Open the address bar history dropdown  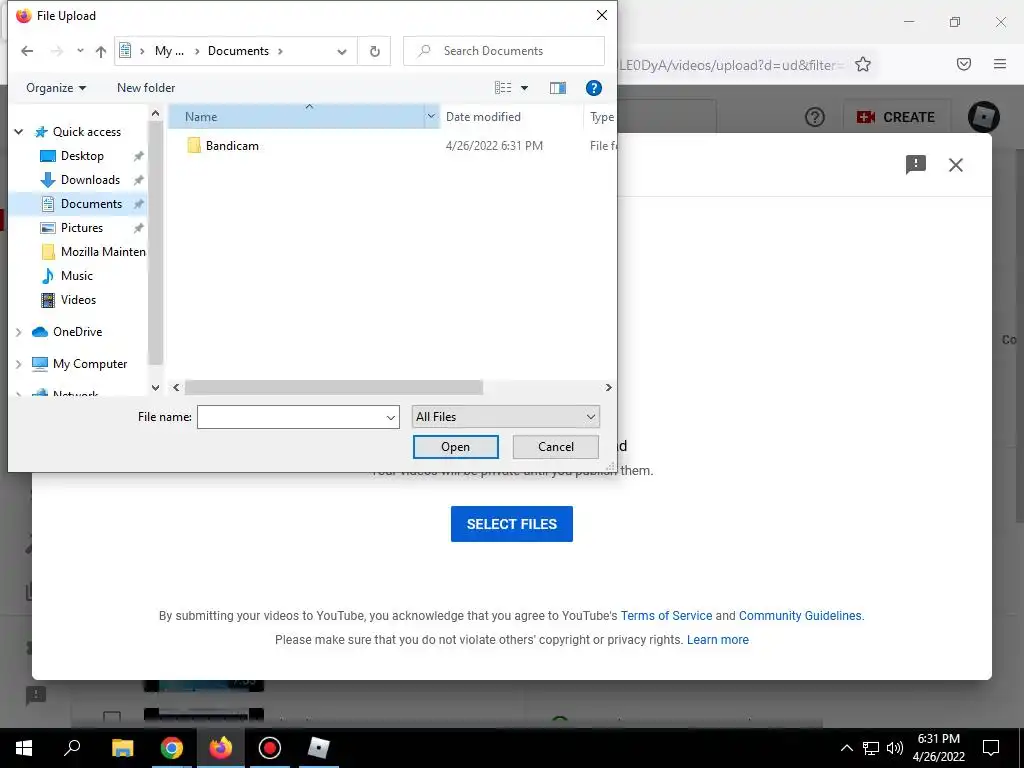click(342, 52)
